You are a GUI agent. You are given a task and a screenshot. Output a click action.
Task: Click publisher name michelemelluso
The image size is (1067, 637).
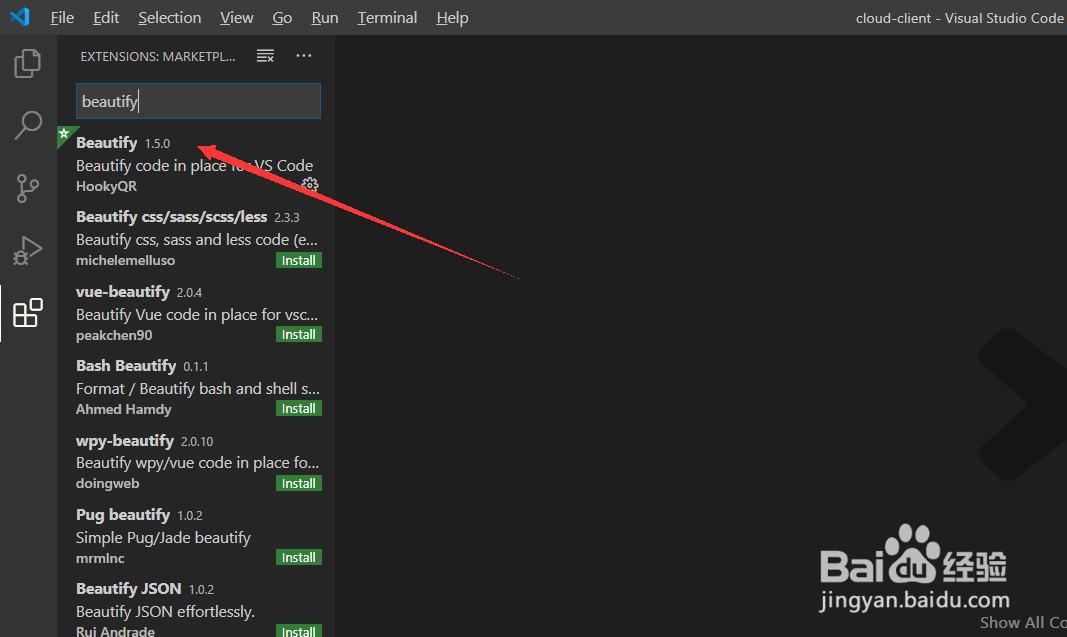pos(125,261)
